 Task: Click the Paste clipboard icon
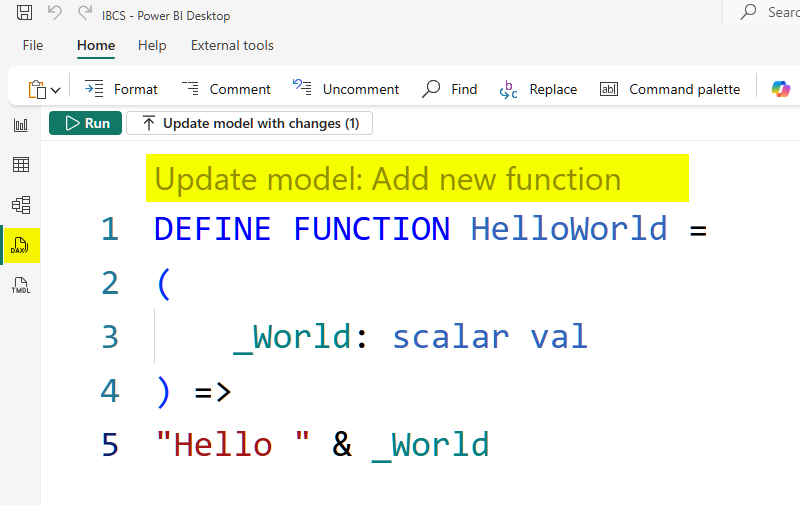coord(36,89)
